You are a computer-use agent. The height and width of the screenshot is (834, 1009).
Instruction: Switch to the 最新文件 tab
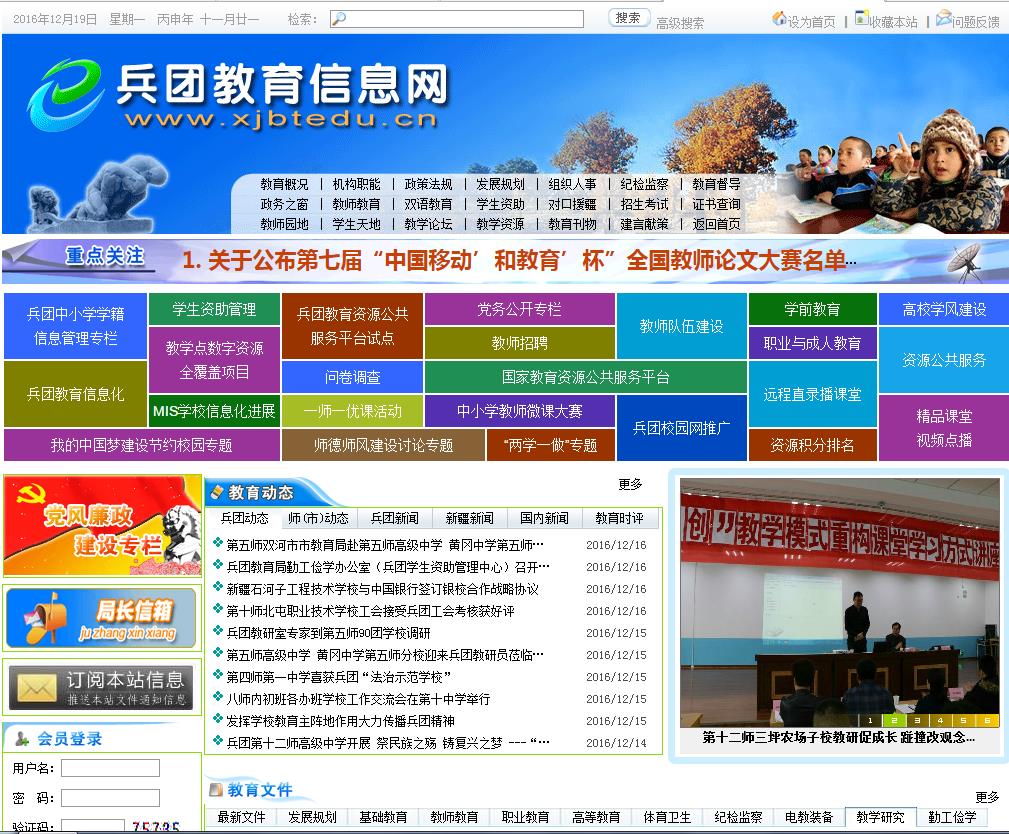click(x=241, y=817)
